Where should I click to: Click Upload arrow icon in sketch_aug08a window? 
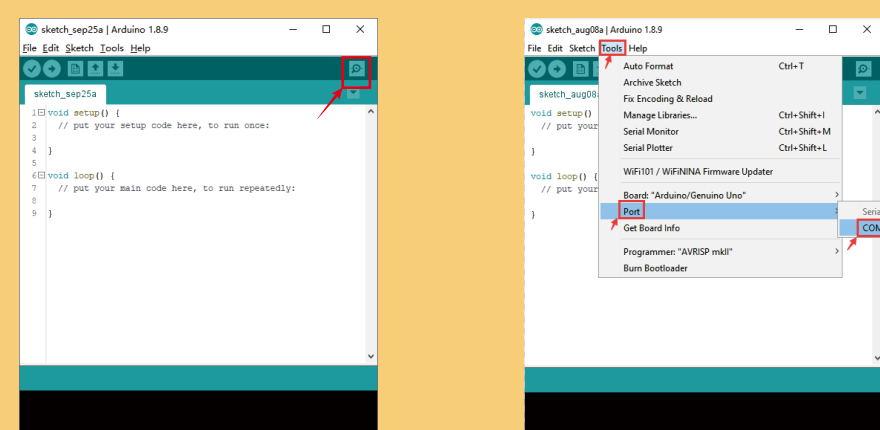(x=557, y=69)
